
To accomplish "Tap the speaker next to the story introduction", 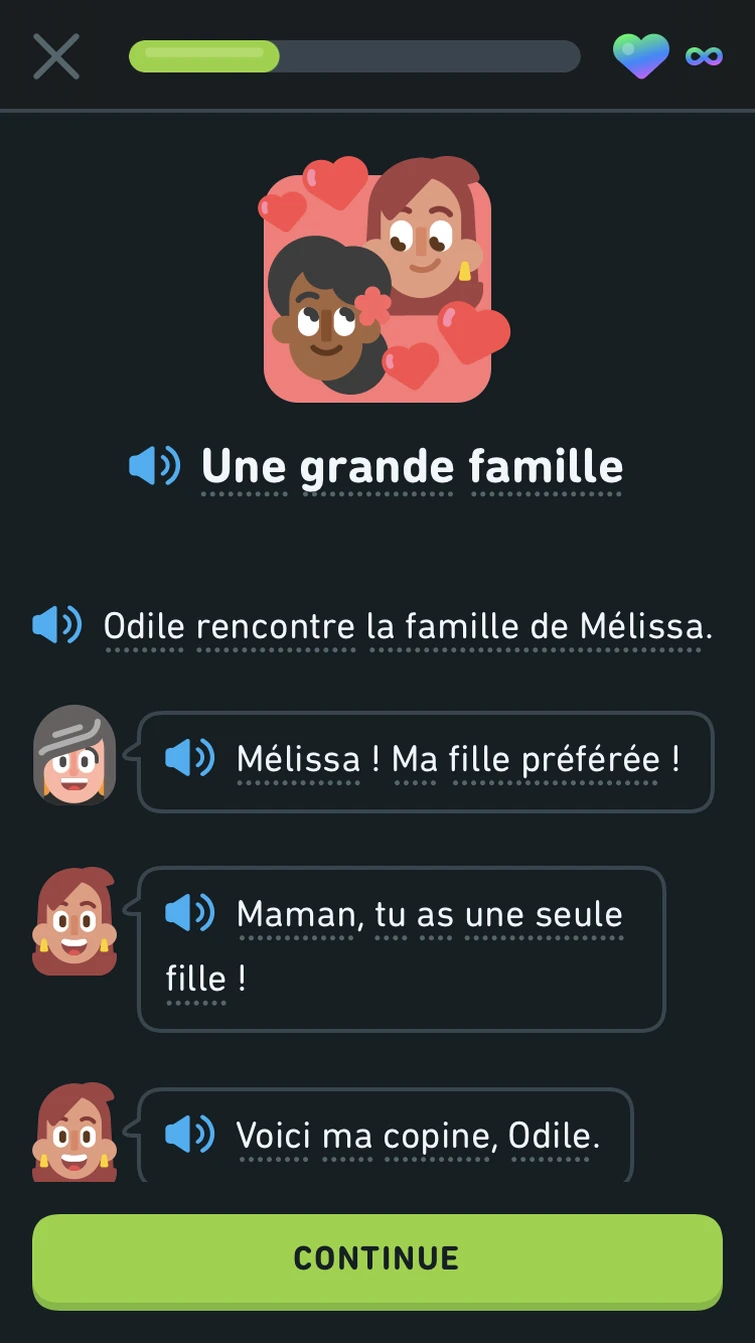I will click(57, 625).
